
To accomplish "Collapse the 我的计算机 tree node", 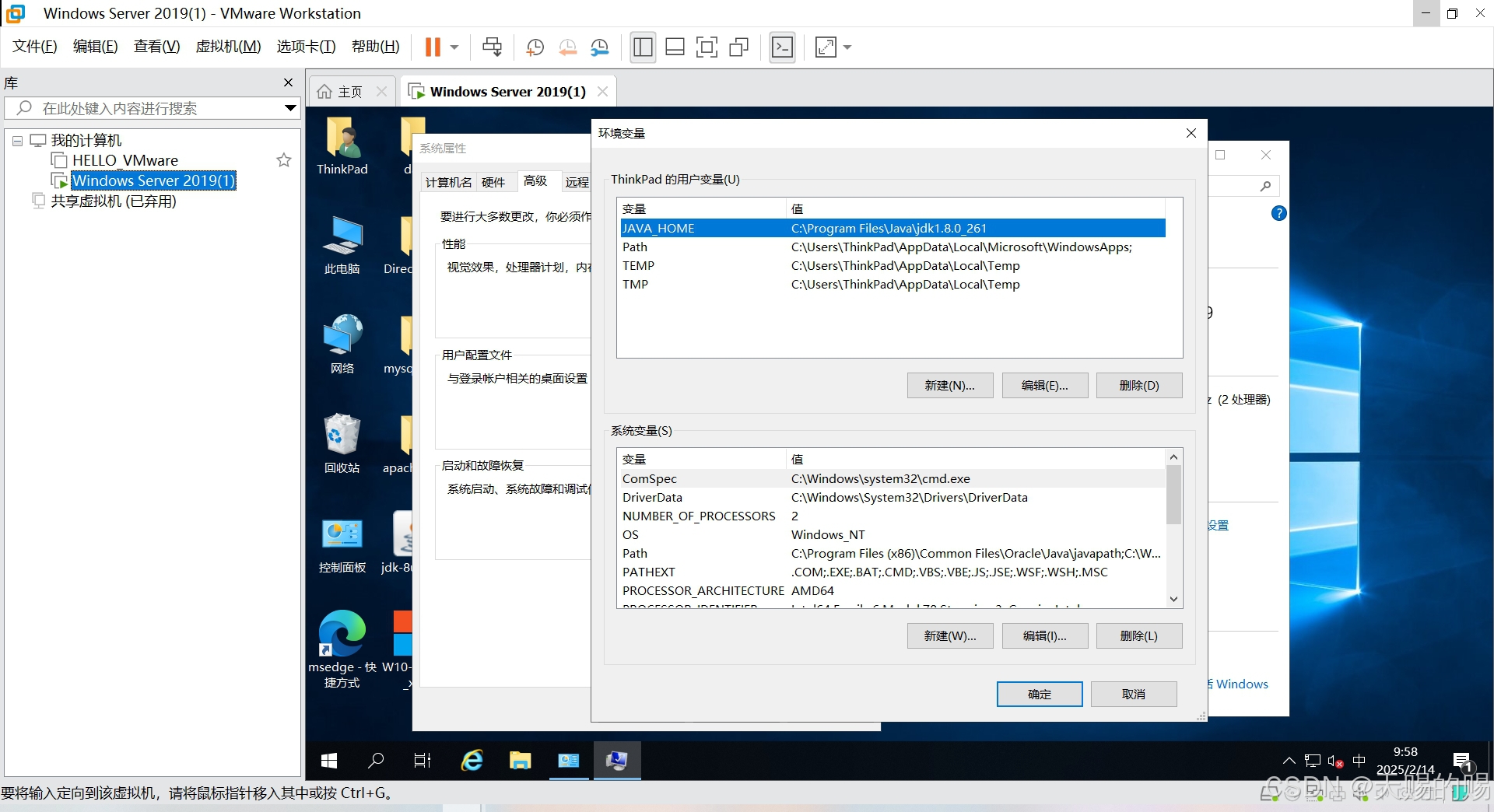I will tap(17, 141).
